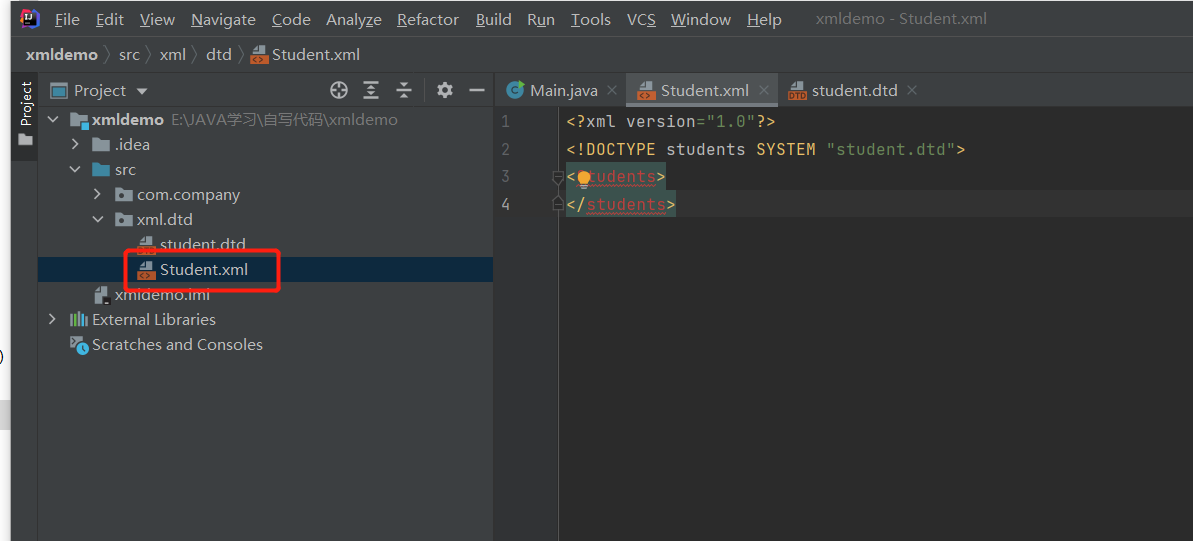Click the IntelliJ IDEA logo icon
Image resolution: width=1193 pixels, height=541 pixels.
point(30,18)
